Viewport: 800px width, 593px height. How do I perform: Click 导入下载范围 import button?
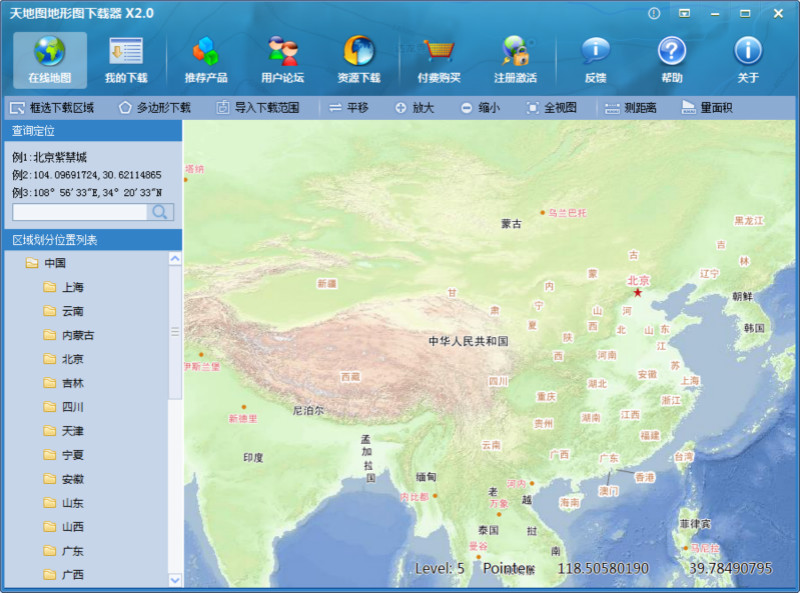click(257, 108)
